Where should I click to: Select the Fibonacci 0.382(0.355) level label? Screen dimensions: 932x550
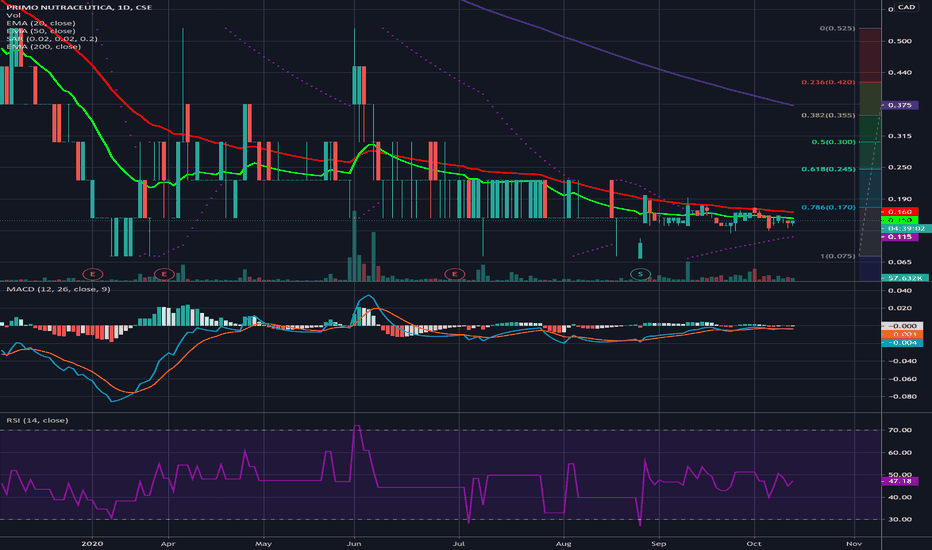[828, 115]
